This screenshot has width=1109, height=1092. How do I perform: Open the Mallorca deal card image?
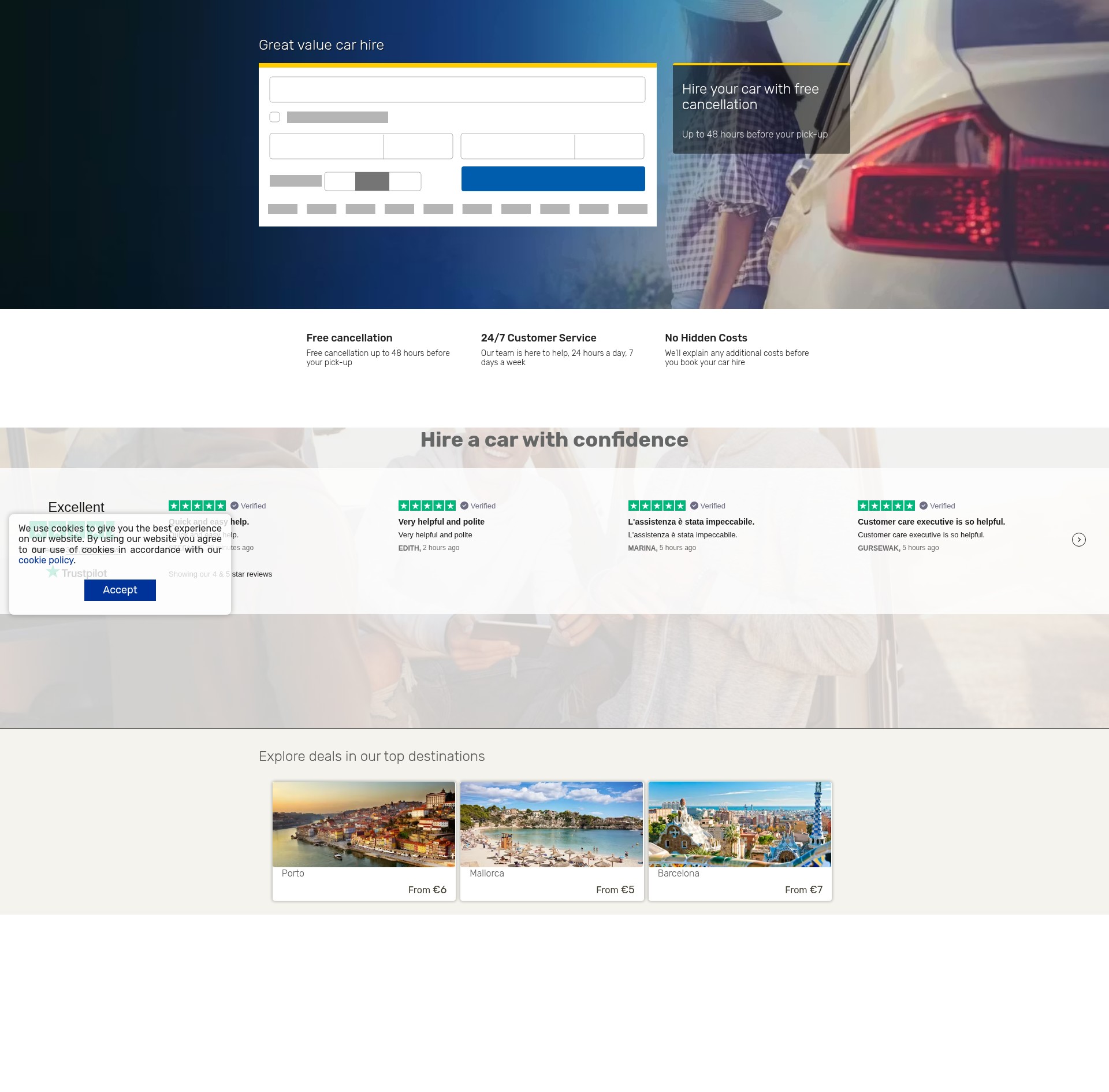point(552,824)
